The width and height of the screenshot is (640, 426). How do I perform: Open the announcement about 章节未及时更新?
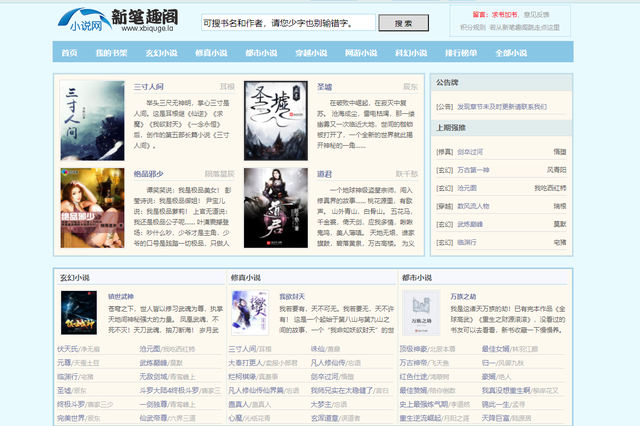502,106
